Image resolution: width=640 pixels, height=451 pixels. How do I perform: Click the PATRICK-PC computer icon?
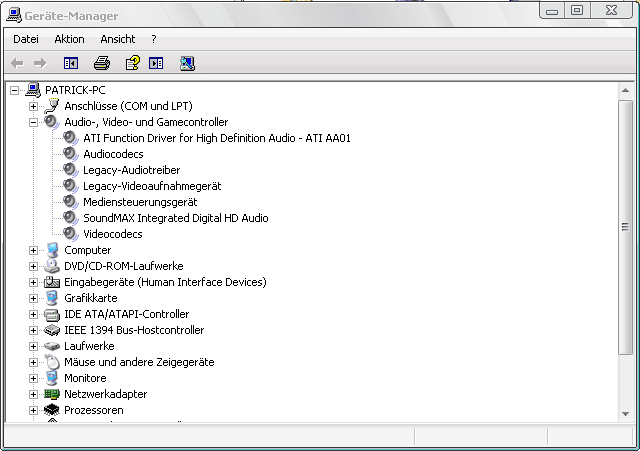(33, 90)
